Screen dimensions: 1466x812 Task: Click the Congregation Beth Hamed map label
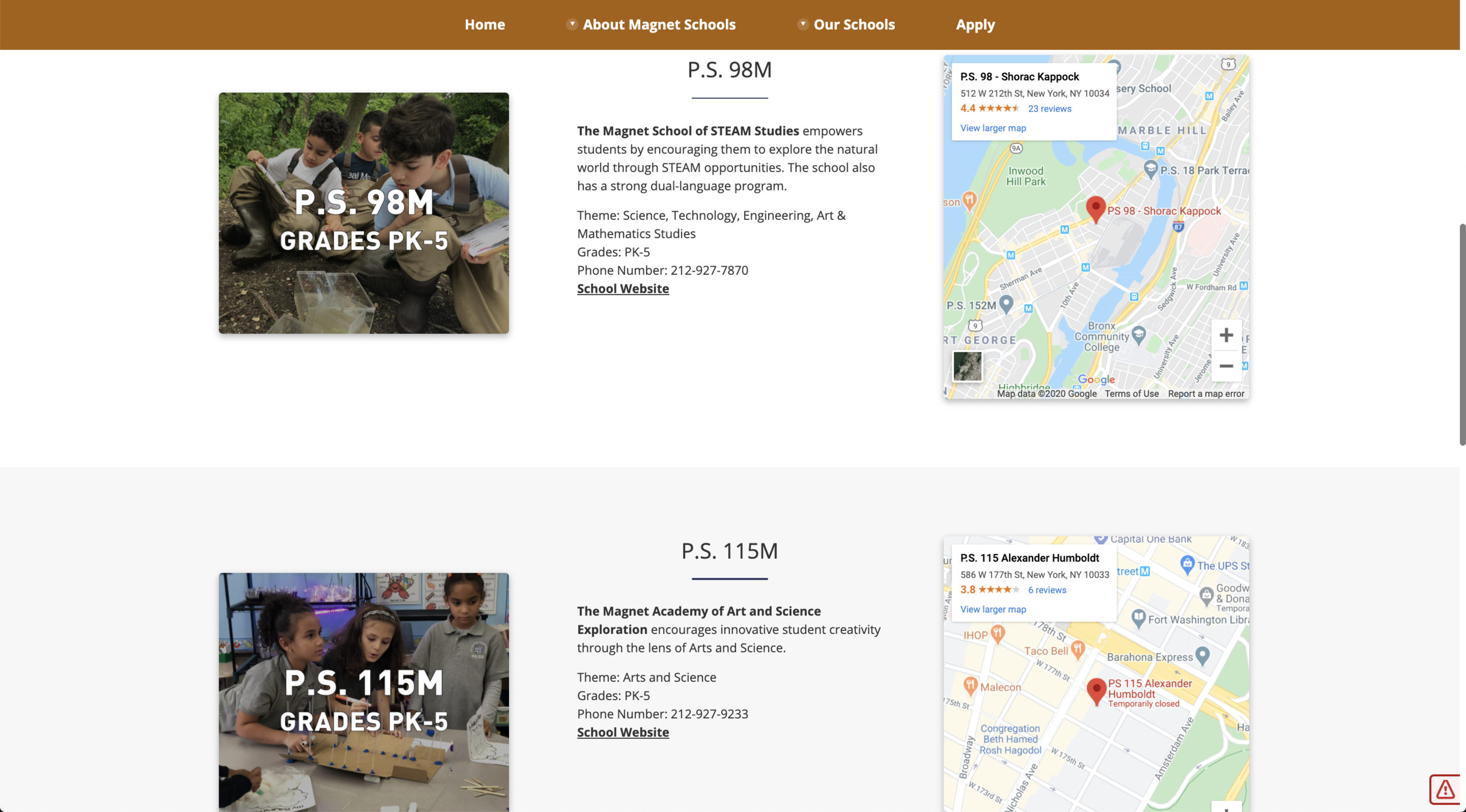(1010, 739)
